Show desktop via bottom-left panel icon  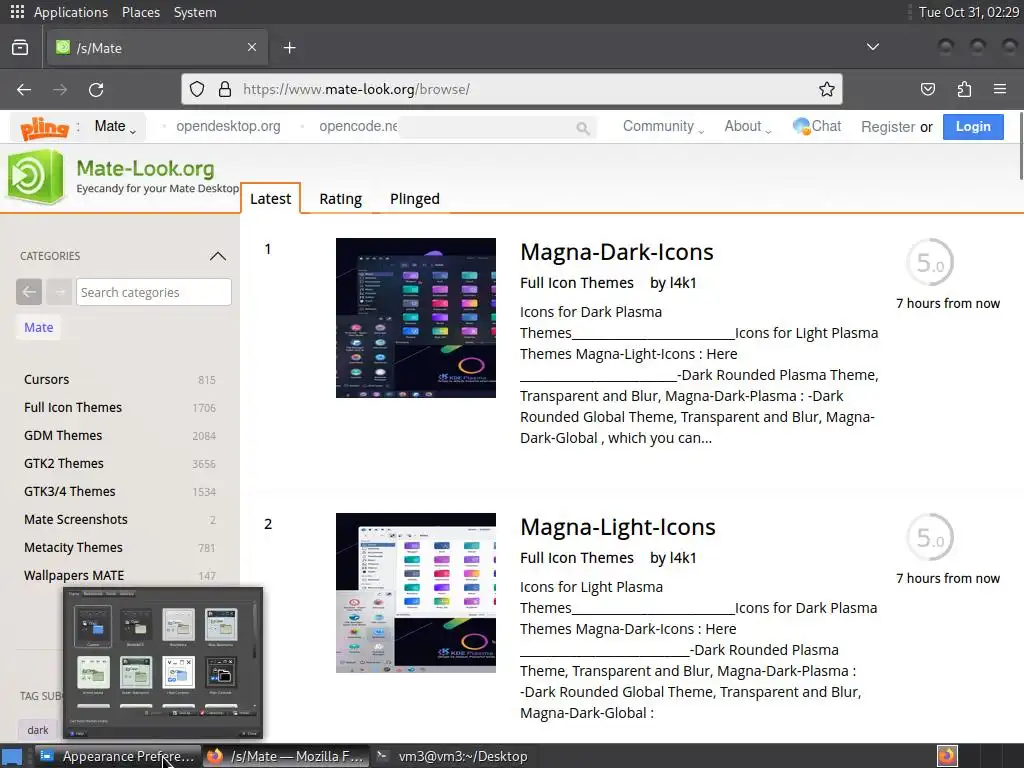(12, 757)
